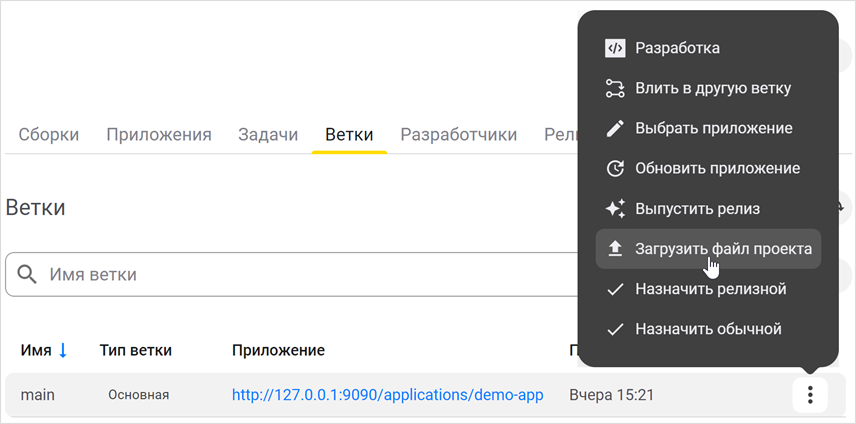Toggle sort arrow next to Имя column

click(x=63, y=350)
